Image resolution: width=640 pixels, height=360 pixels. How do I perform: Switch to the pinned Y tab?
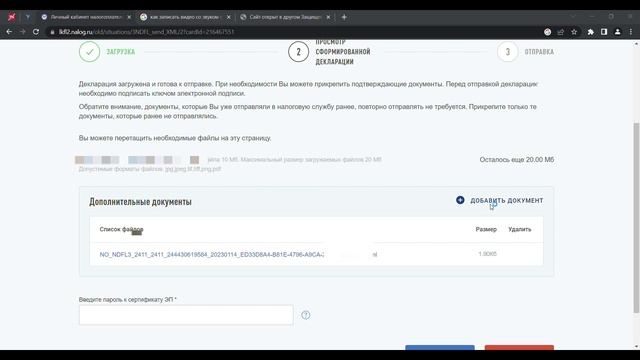[x=27, y=17]
